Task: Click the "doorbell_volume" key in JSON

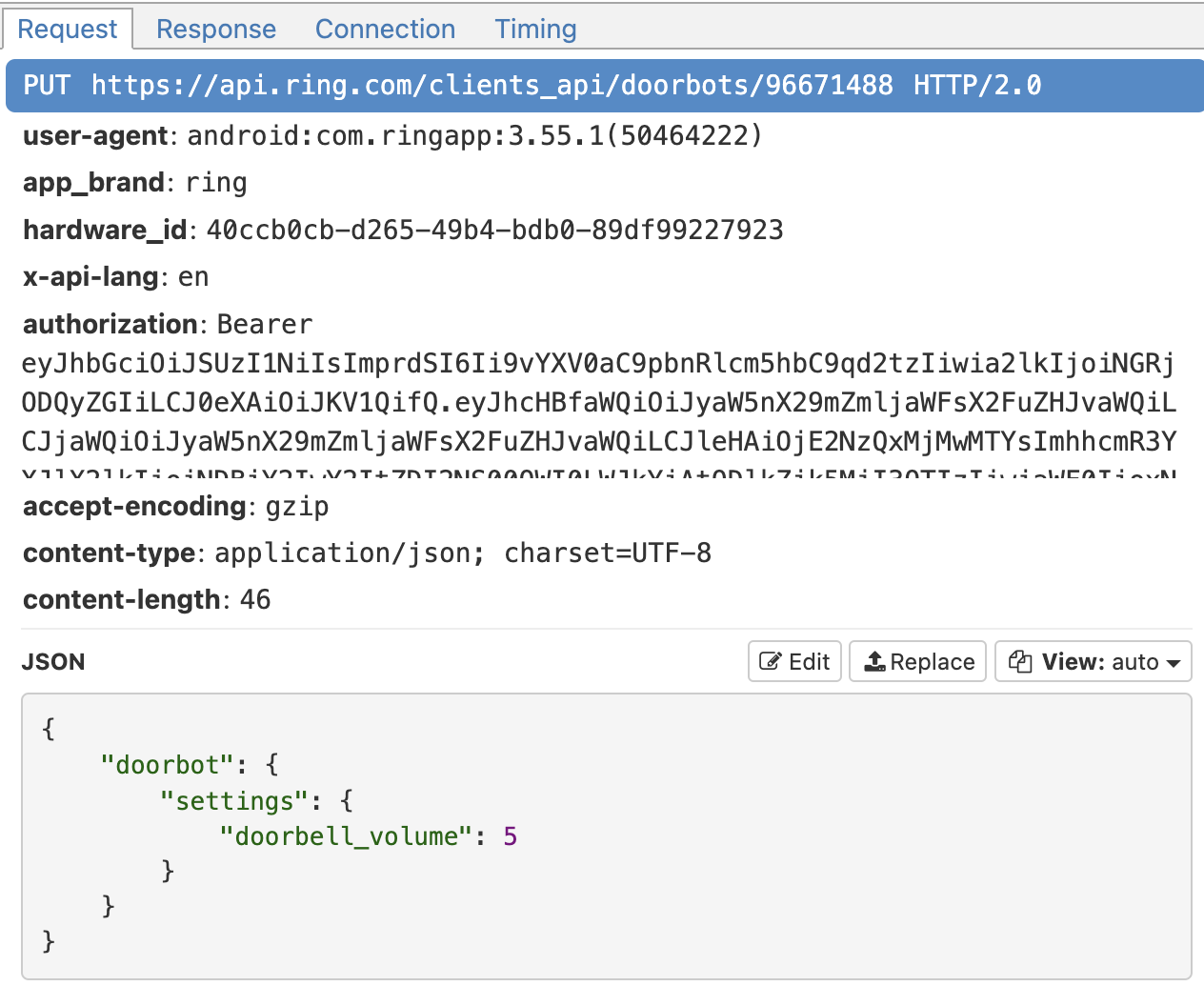Action: 346,836
